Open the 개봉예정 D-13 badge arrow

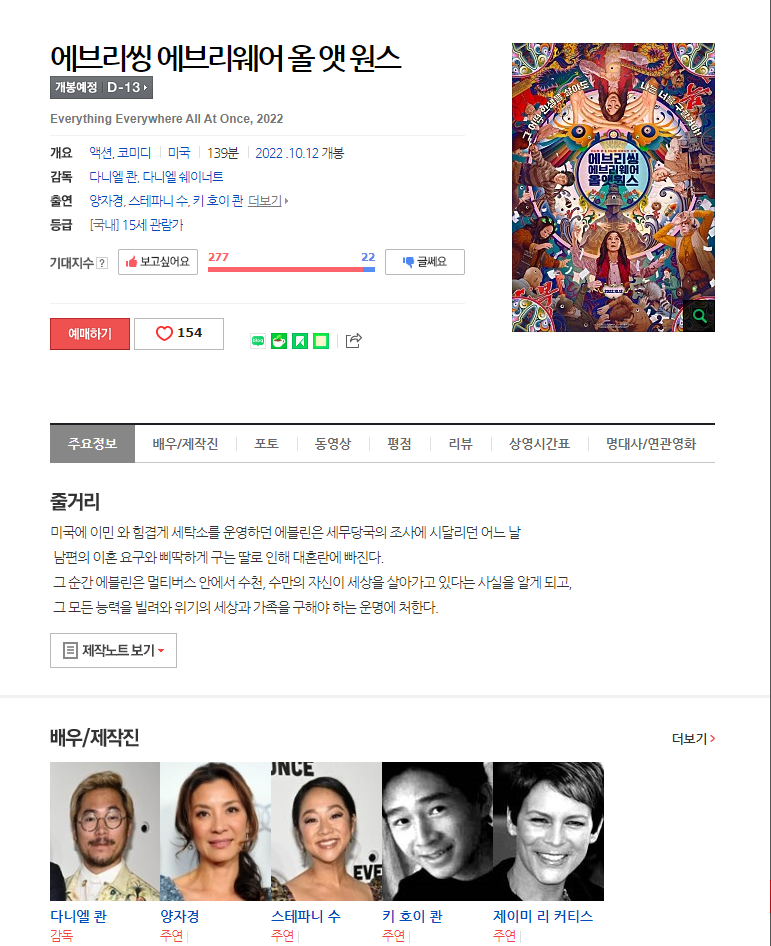coord(101,87)
